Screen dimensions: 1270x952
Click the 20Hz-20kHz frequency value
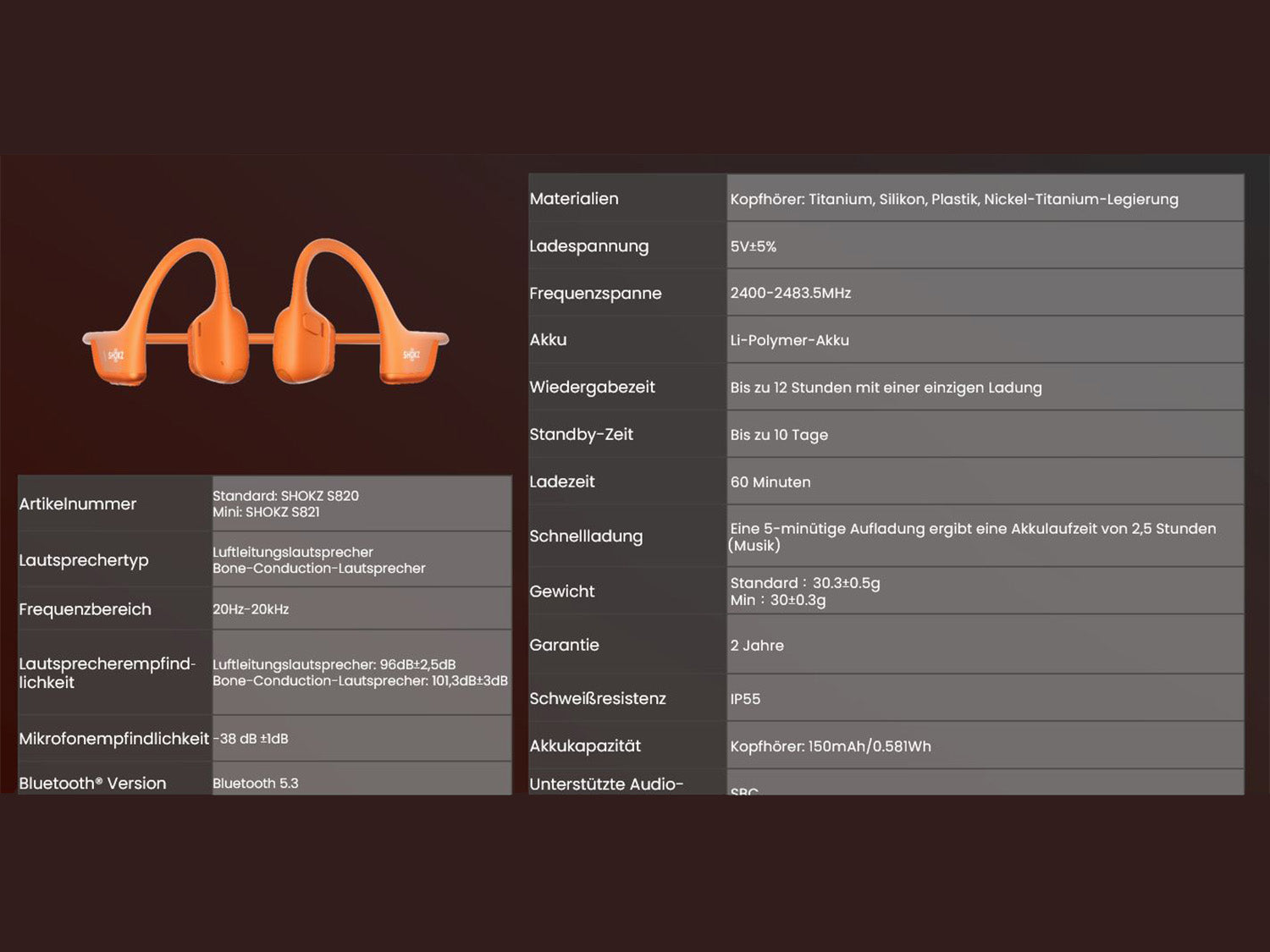click(251, 609)
